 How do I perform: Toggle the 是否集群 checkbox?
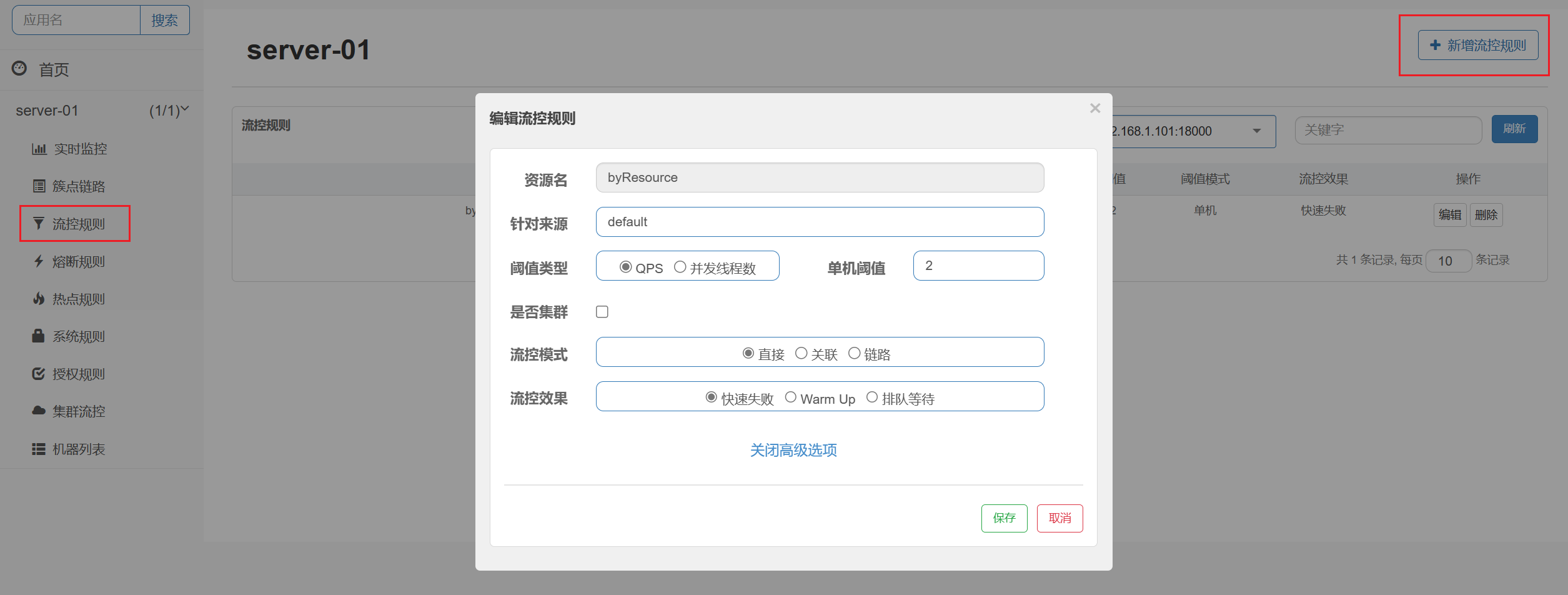[x=602, y=311]
